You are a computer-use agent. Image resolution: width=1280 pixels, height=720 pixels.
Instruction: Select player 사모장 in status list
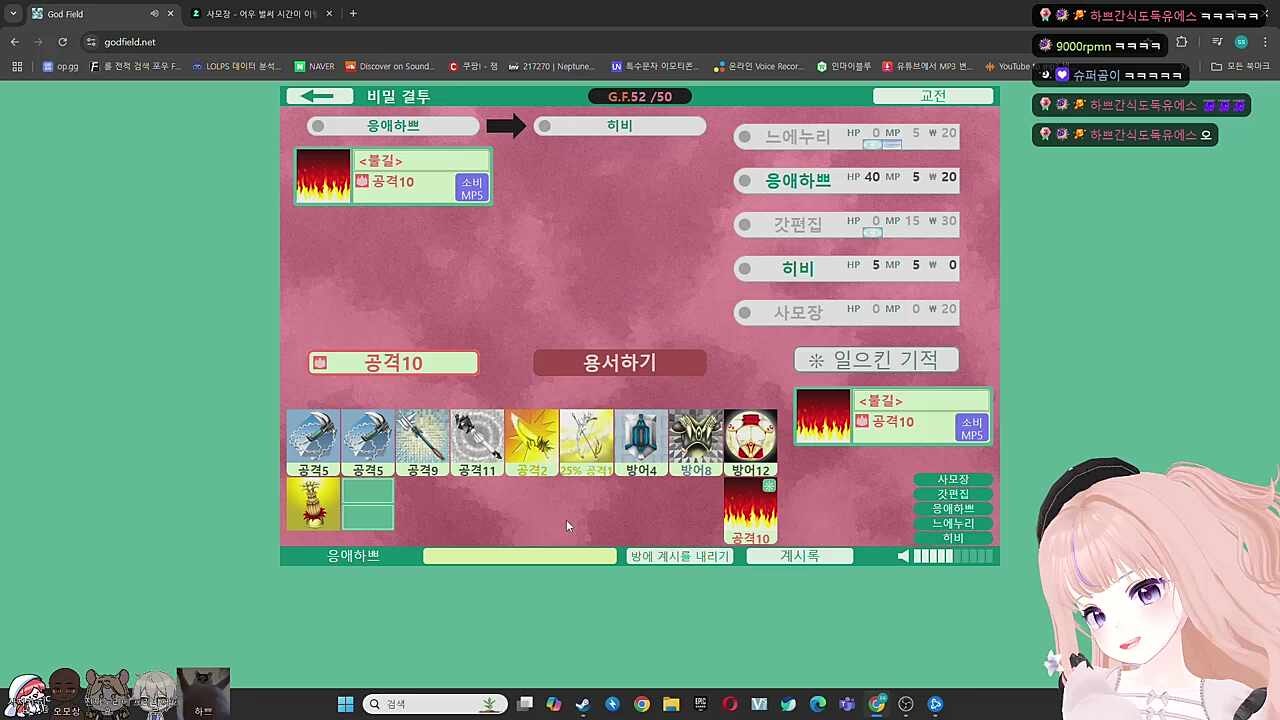click(847, 313)
